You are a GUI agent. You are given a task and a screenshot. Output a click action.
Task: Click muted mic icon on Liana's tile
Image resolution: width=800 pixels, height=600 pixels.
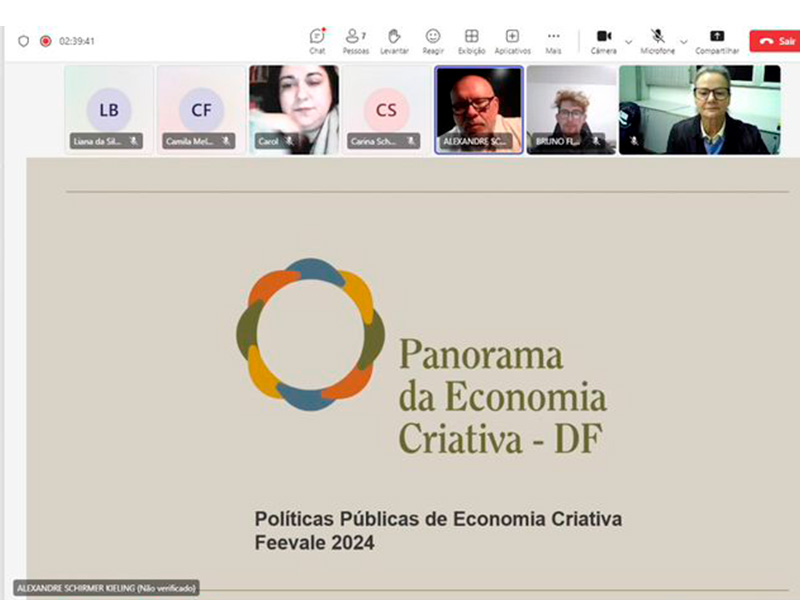pyautogui.click(x=134, y=141)
